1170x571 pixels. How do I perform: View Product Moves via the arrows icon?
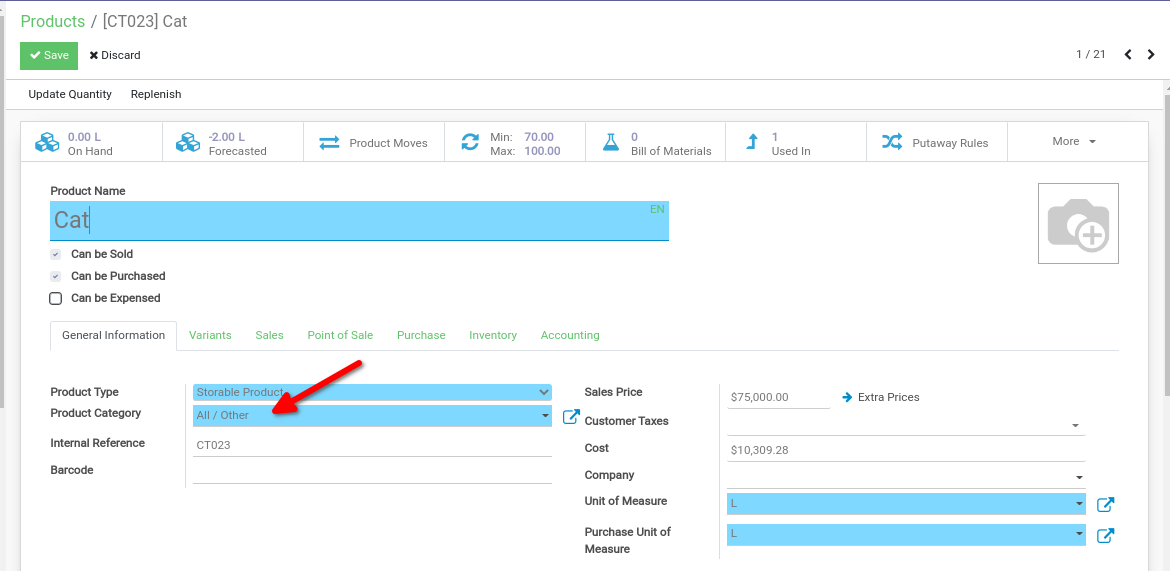(x=329, y=143)
